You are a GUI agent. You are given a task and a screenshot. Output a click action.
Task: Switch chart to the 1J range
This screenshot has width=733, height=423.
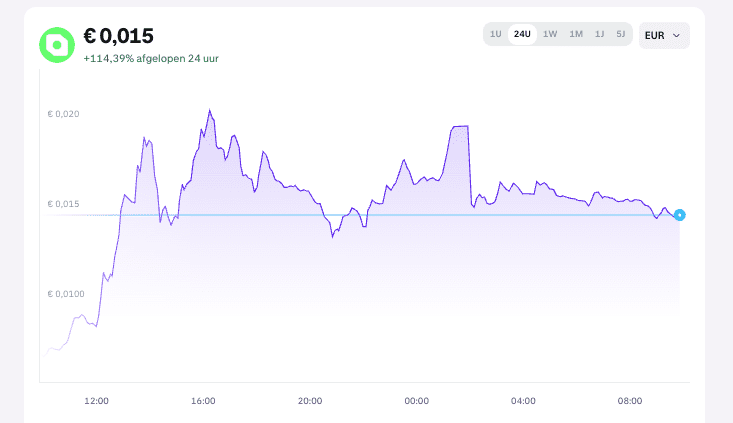point(599,34)
